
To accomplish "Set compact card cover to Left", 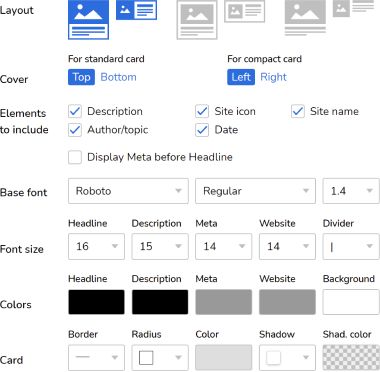I will (x=241, y=77).
